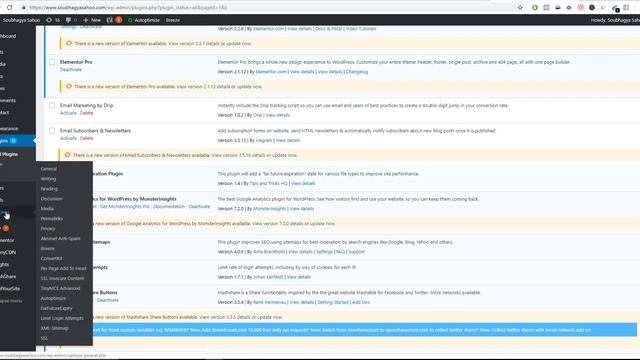The width and height of the screenshot is (640, 360).
Task: Open author link Tips and Tricks HQ
Action: [x=268, y=184]
